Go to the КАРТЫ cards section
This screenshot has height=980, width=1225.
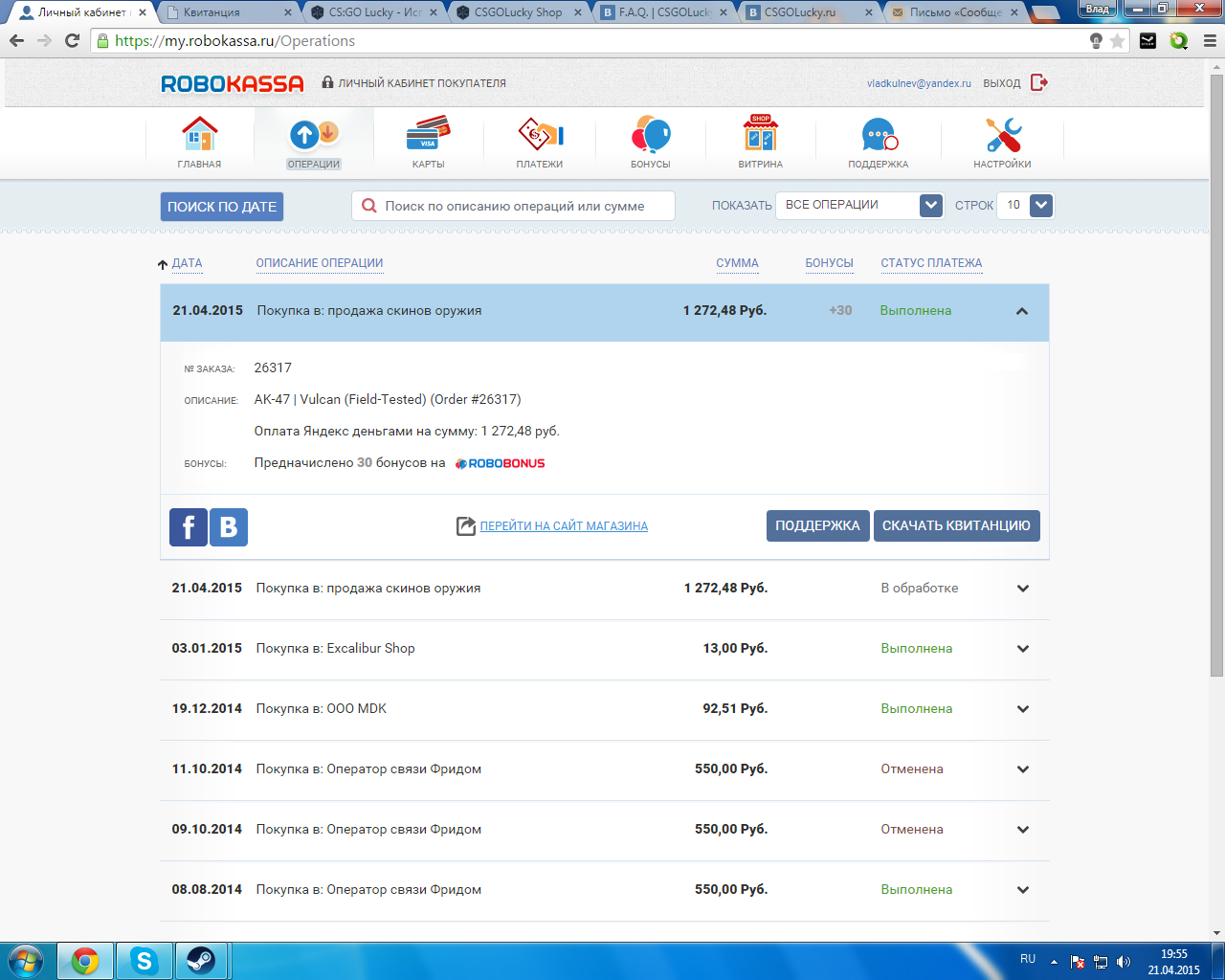(428, 135)
